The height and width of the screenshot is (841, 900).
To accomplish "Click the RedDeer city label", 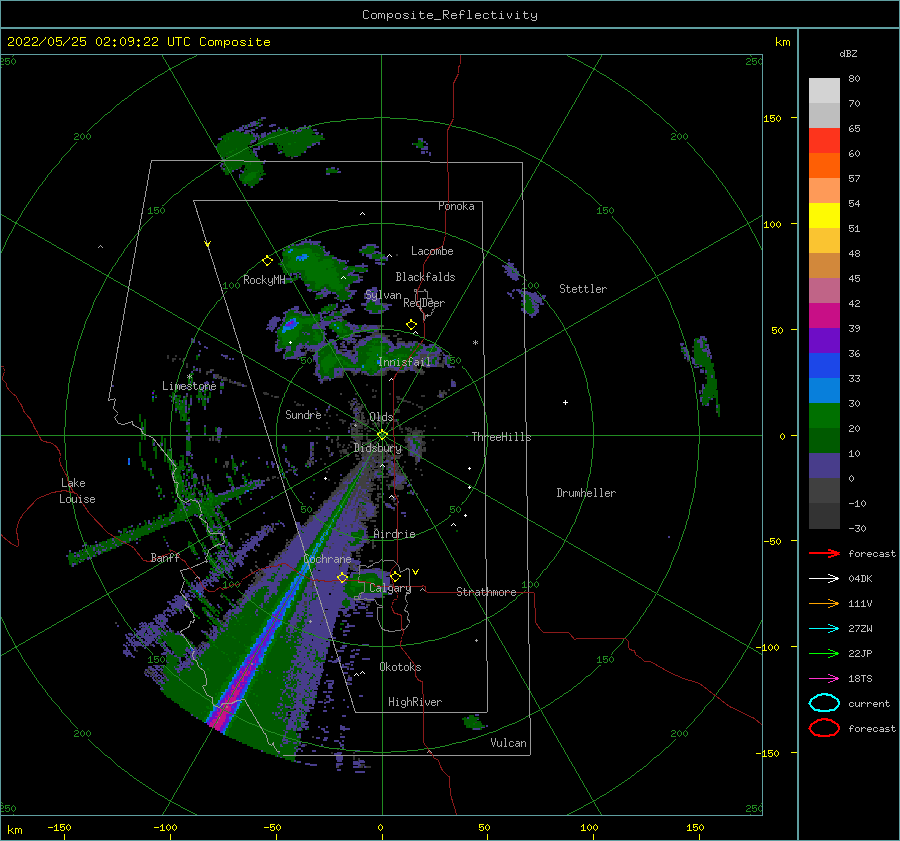I will [424, 303].
